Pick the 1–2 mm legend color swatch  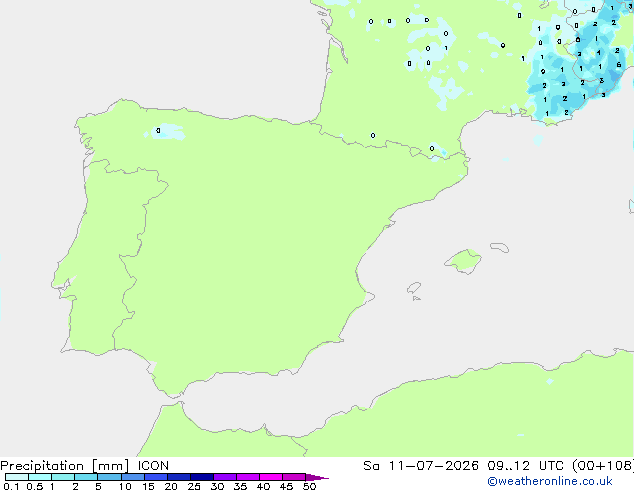click(x=63, y=477)
